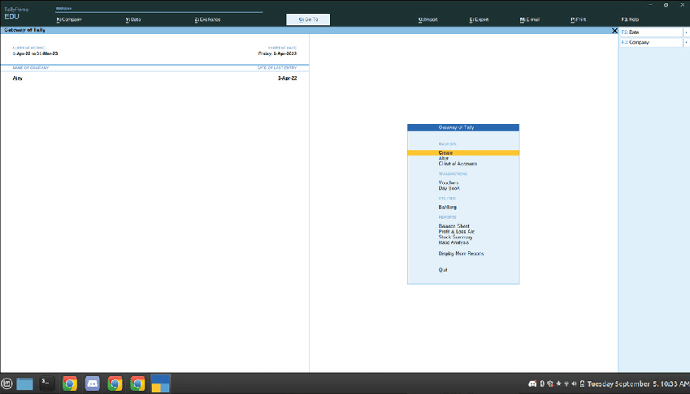Click the F3: Company side button
The width and height of the screenshot is (690, 394).
(651, 42)
